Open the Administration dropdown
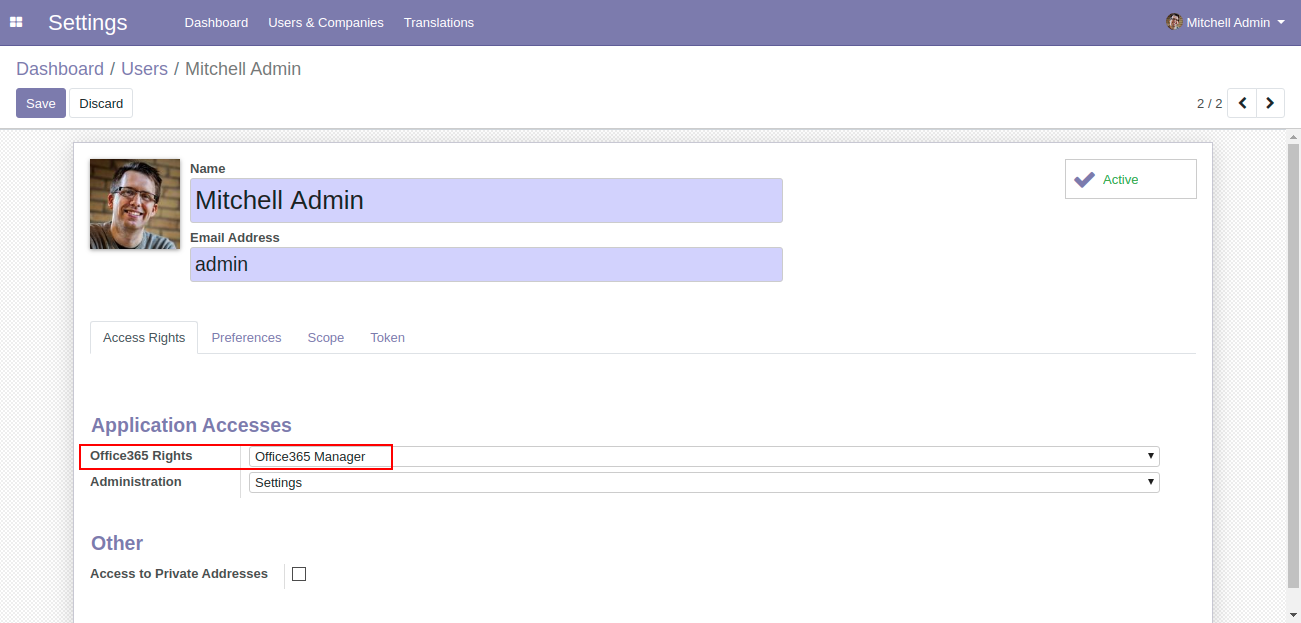This screenshot has width=1301, height=623. (703, 483)
